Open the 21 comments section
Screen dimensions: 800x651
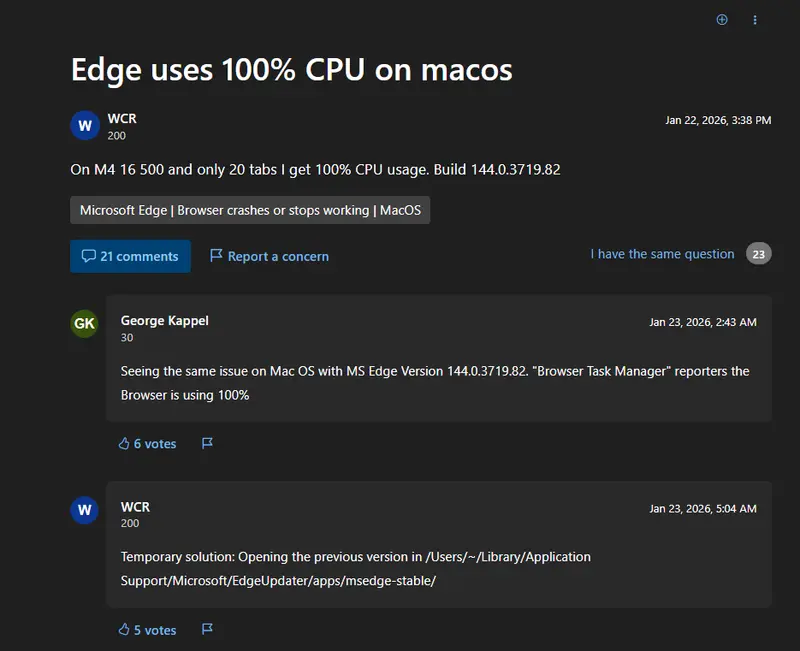tap(130, 256)
